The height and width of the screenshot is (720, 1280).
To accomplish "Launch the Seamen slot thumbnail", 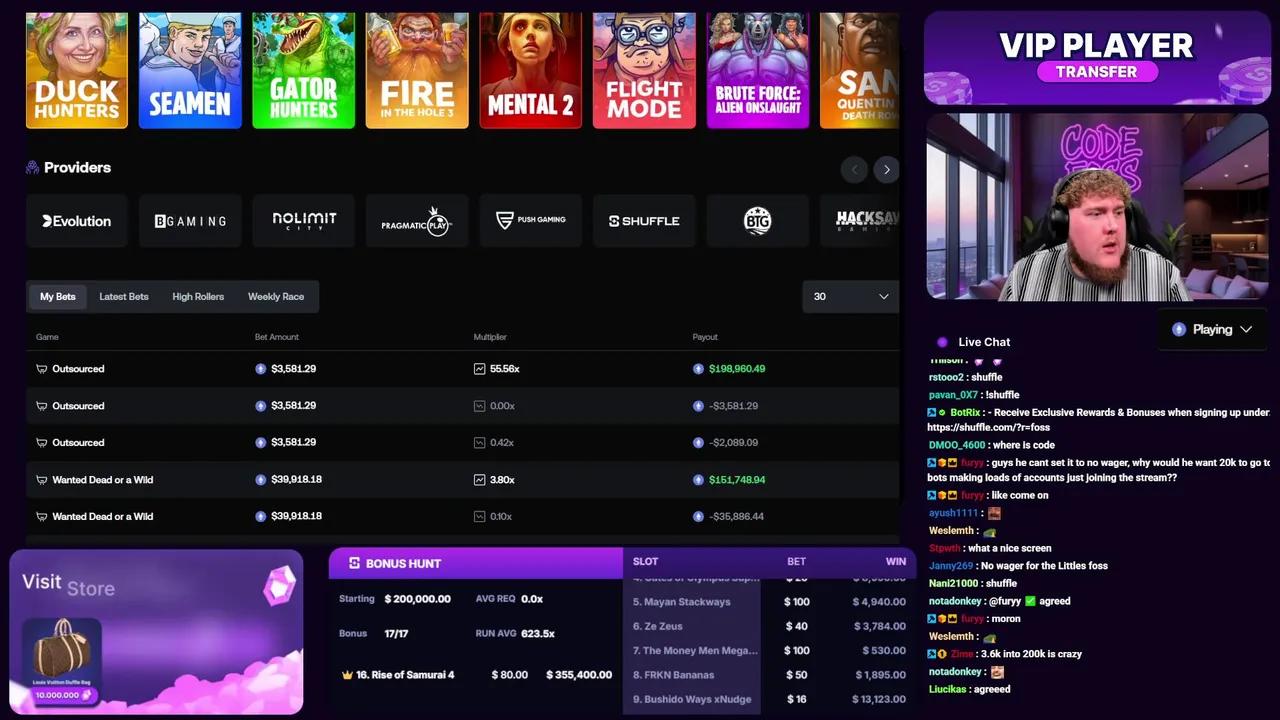I will (190, 70).
